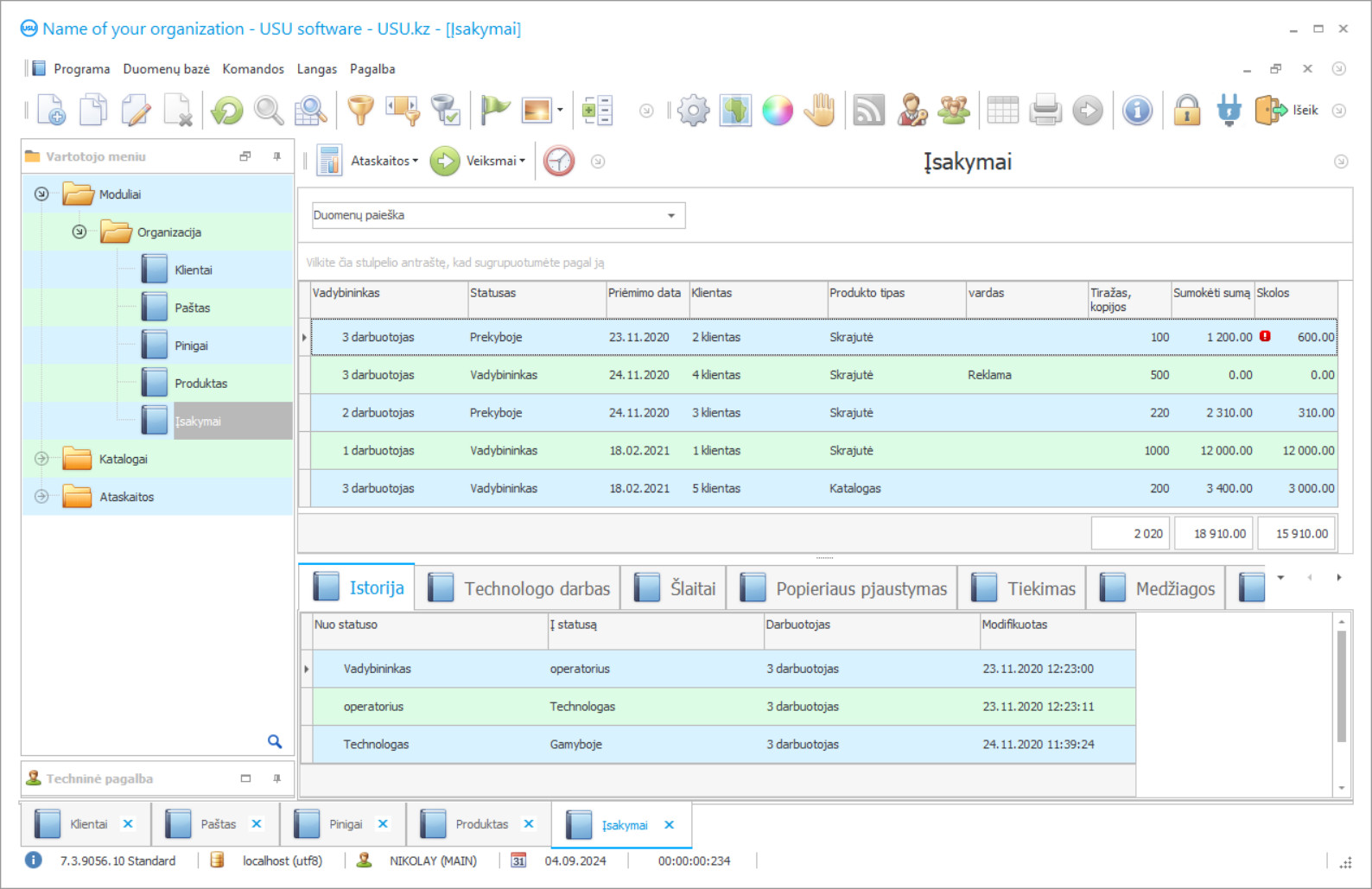Viewport: 1372px width, 889px height.
Task: Click the refresh green arrow toolbar icon
Action: tap(227, 111)
